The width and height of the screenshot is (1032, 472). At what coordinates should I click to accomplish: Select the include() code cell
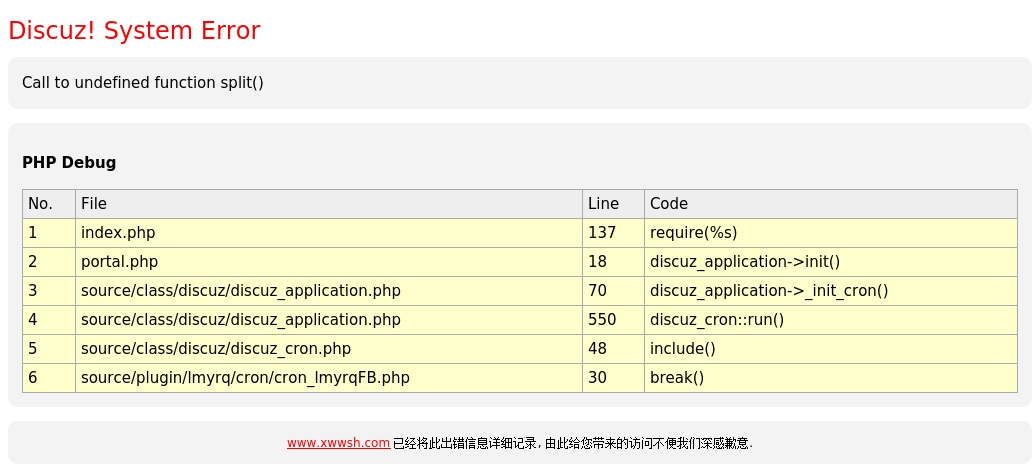click(831, 349)
